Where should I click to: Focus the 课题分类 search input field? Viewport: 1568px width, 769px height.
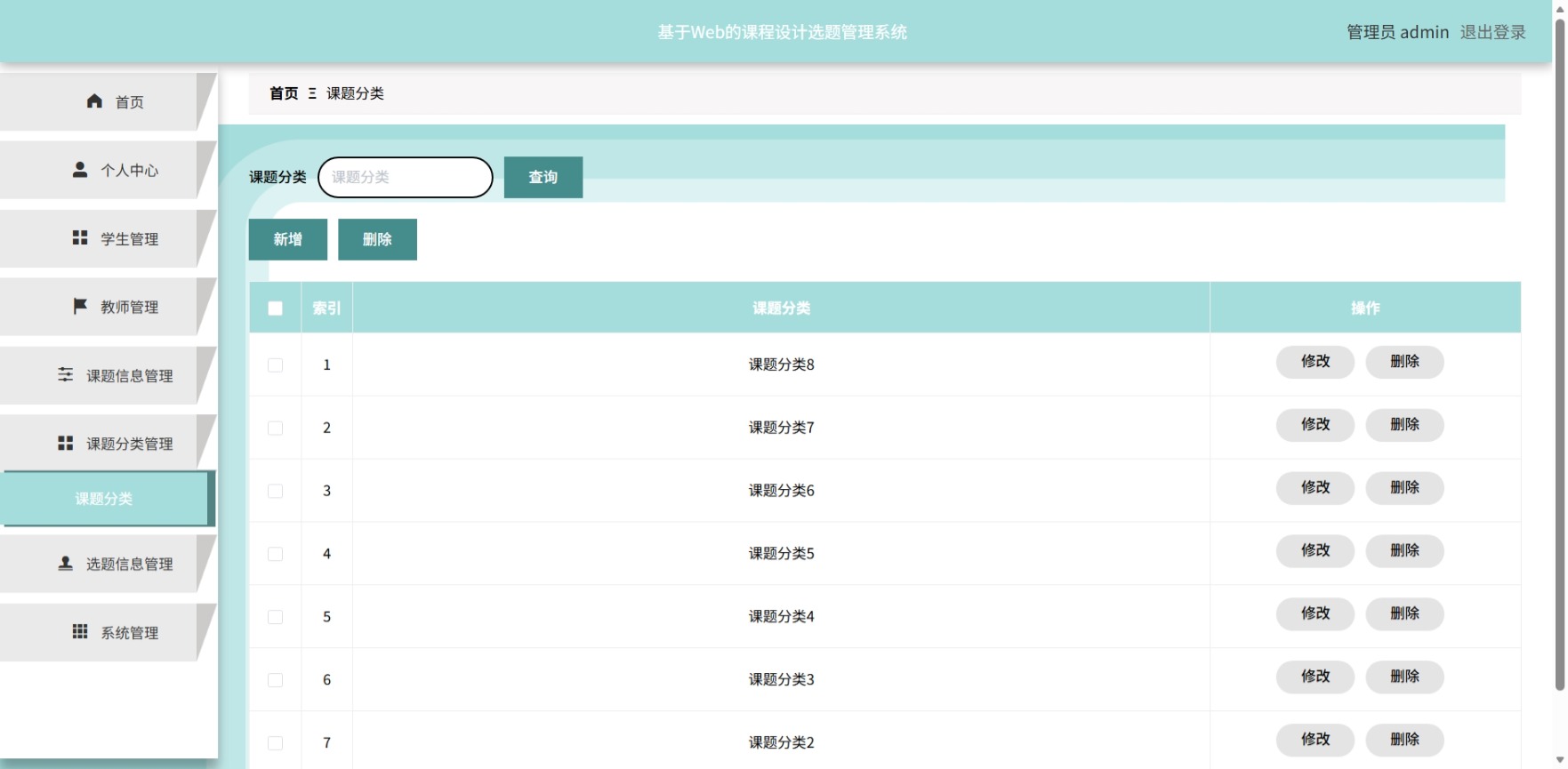tap(406, 177)
